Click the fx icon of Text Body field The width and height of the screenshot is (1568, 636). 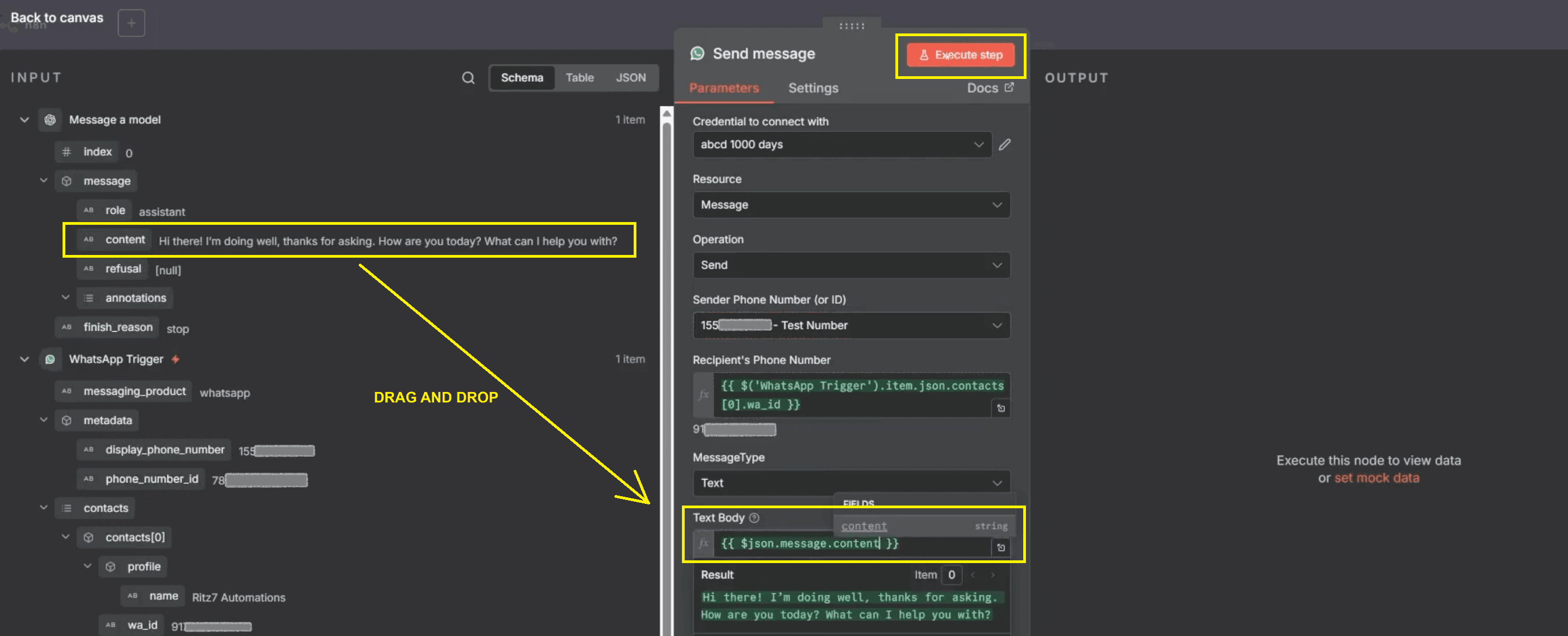[x=703, y=543]
